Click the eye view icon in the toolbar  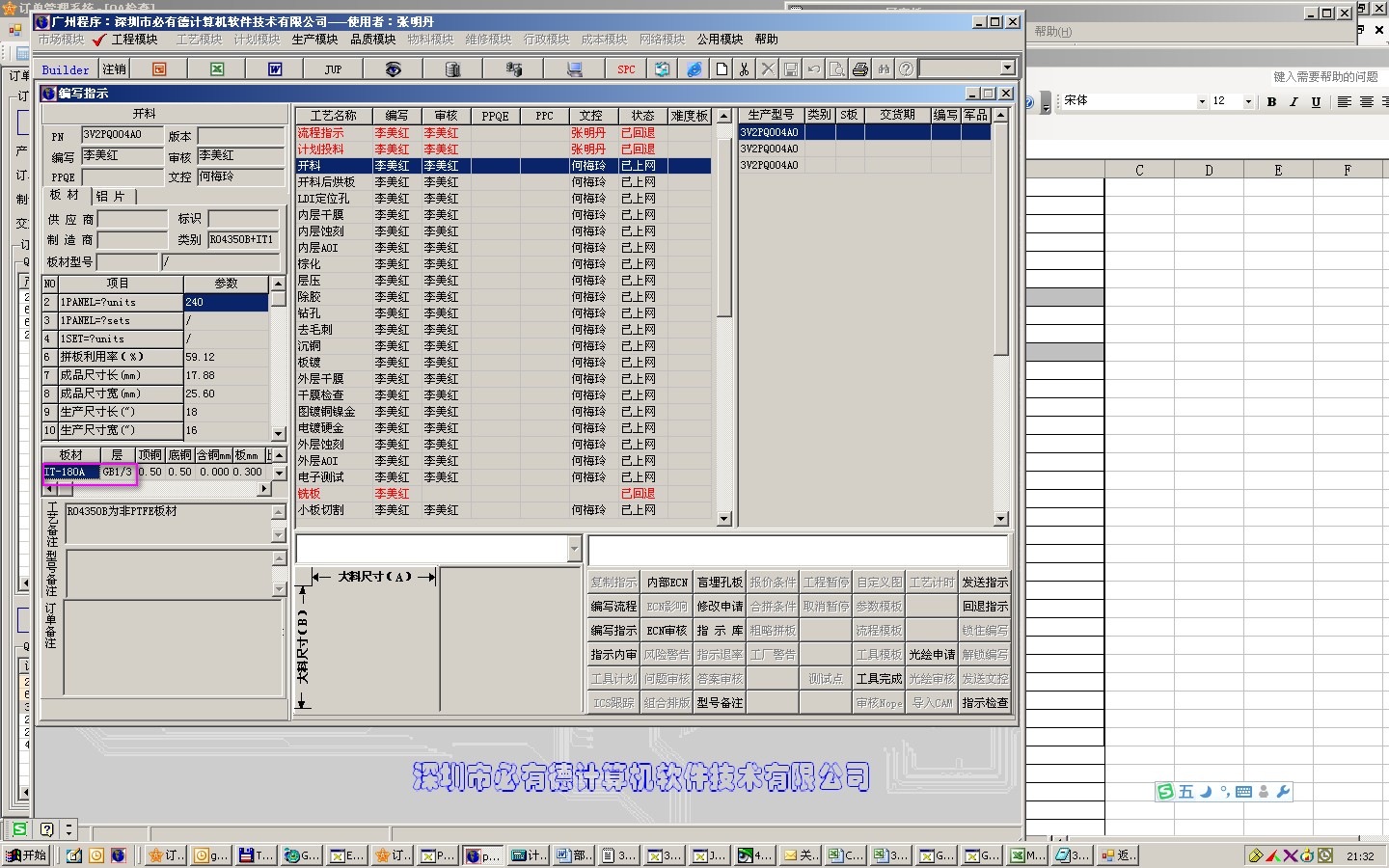pyautogui.click(x=393, y=69)
